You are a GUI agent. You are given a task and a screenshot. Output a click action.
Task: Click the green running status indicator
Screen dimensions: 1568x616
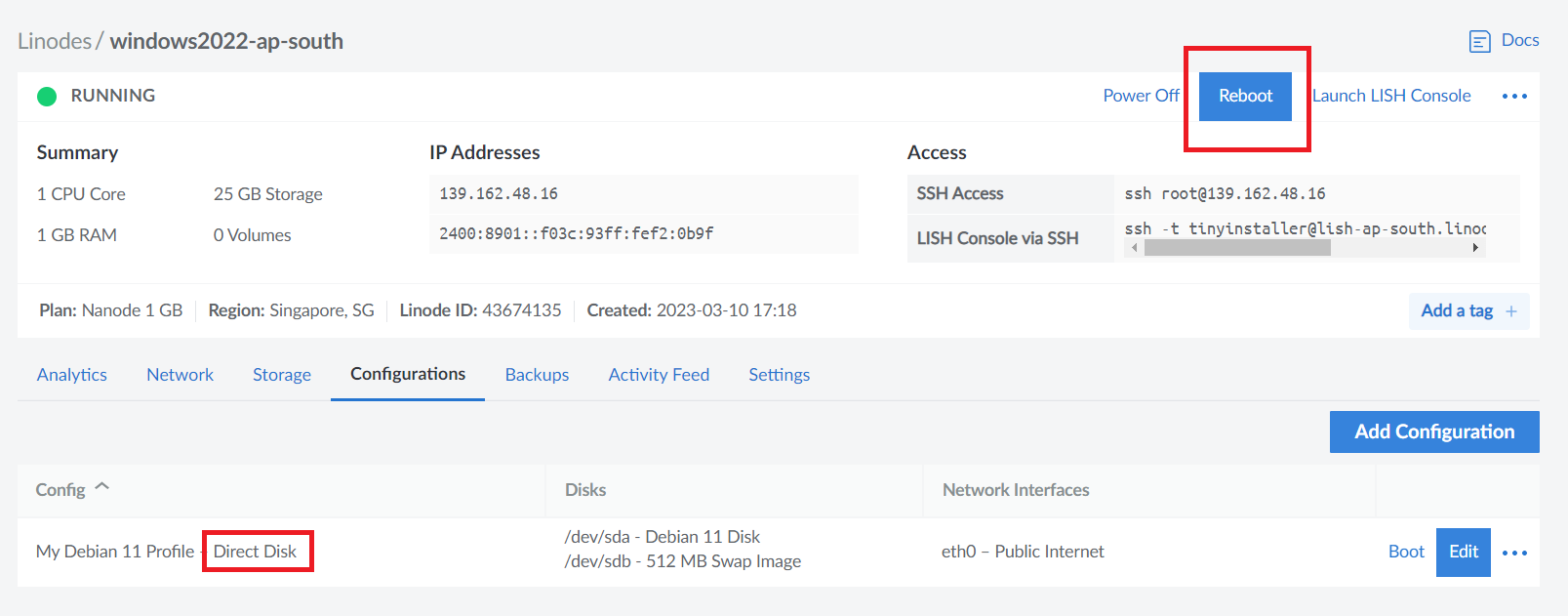pos(47,96)
